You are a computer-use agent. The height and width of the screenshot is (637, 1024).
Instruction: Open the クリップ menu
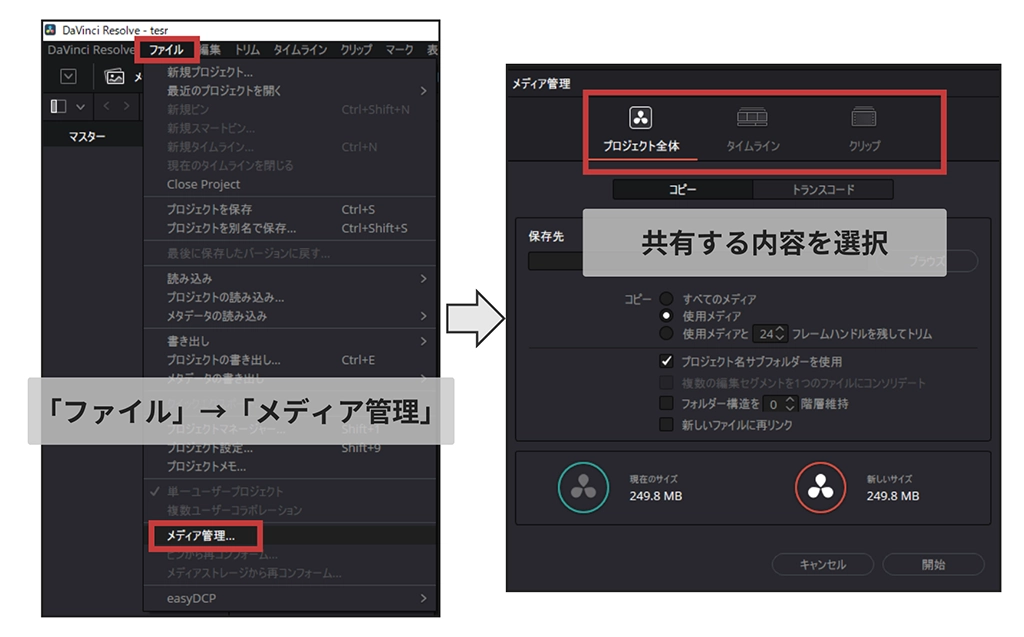tap(356, 50)
